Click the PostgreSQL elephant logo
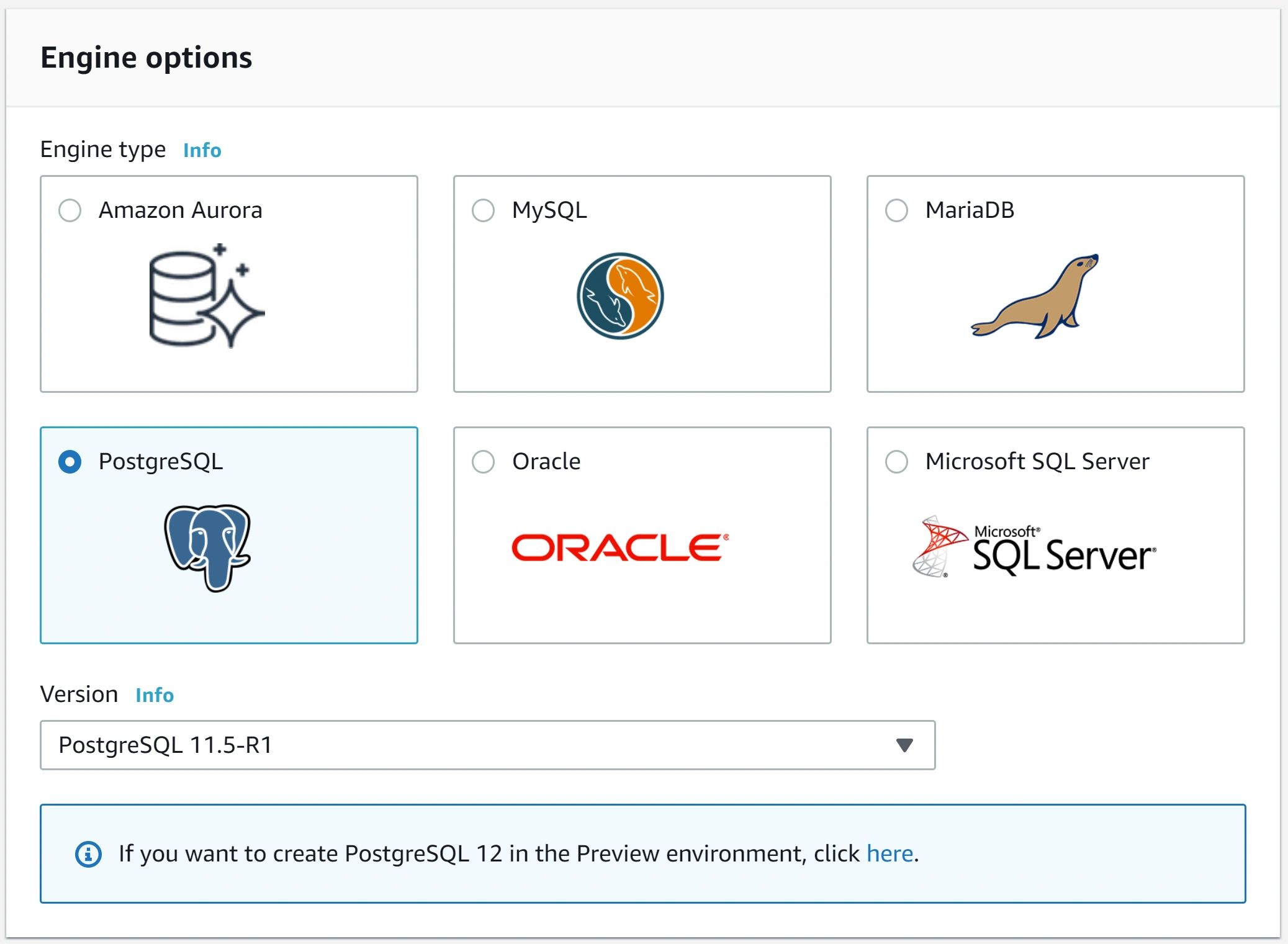Viewport: 1288px width, 944px height. click(x=207, y=548)
